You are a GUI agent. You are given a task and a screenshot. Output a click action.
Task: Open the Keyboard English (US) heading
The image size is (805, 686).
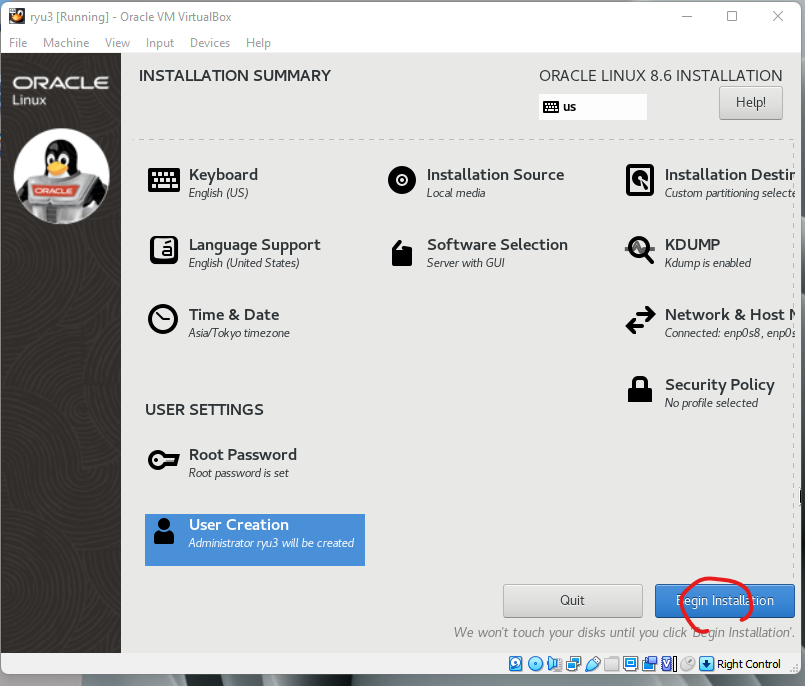(x=223, y=175)
